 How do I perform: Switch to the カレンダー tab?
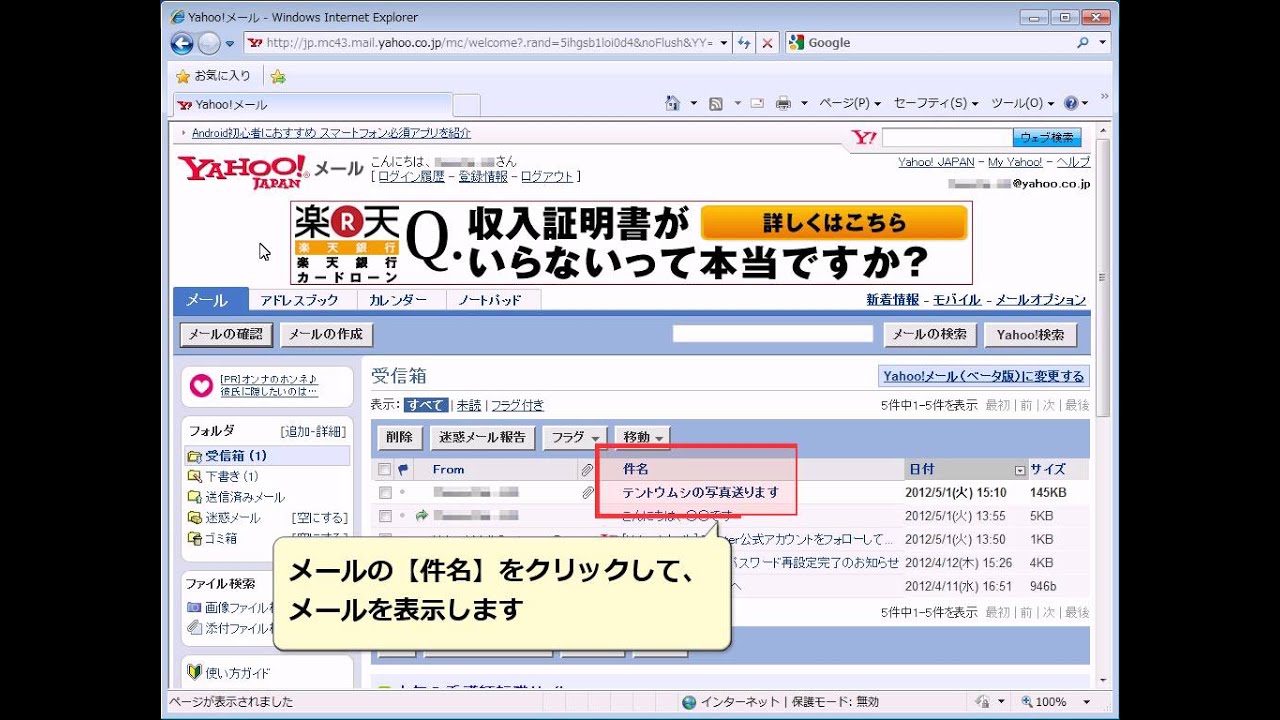click(x=398, y=300)
